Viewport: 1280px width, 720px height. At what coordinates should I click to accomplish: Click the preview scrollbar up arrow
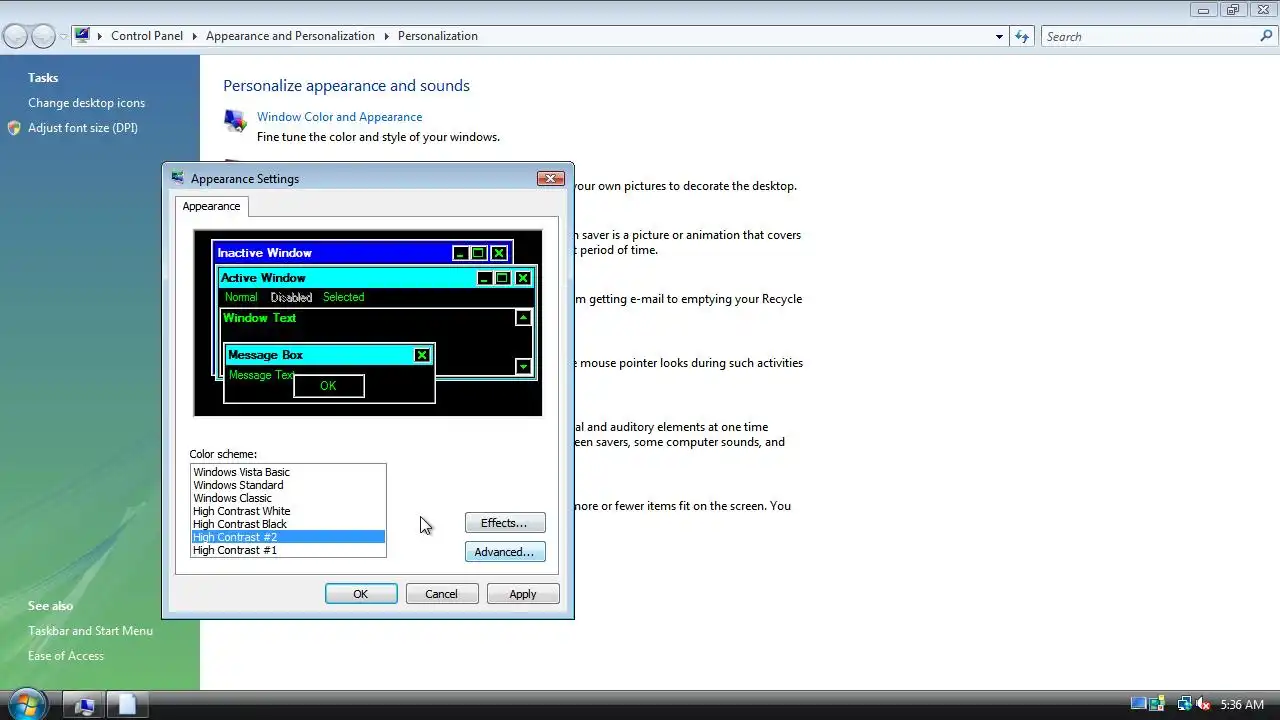[523, 318]
